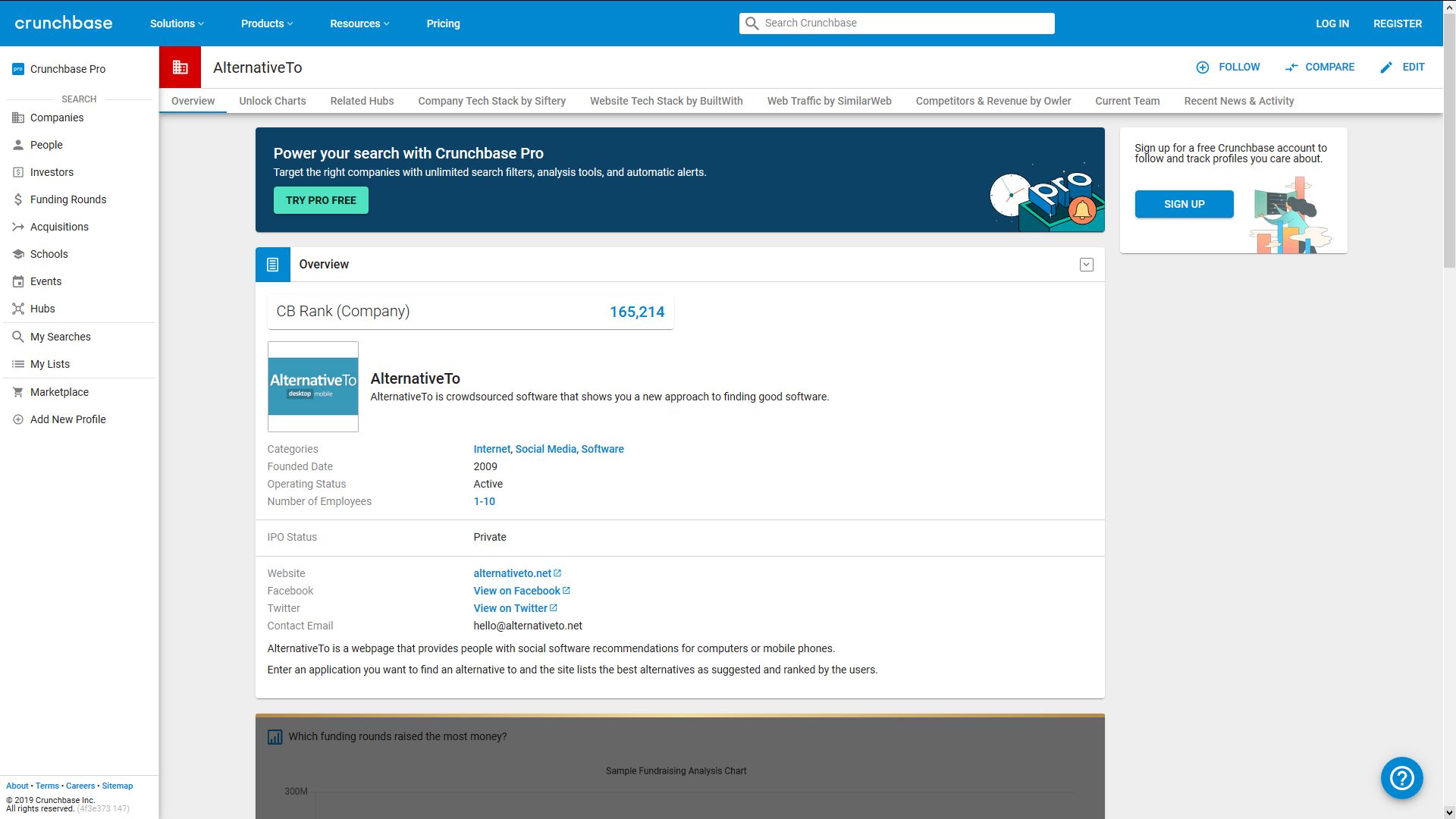Click the external link icon next to alternativeto.net
This screenshot has width=1456, height=819.
[557, 573]
